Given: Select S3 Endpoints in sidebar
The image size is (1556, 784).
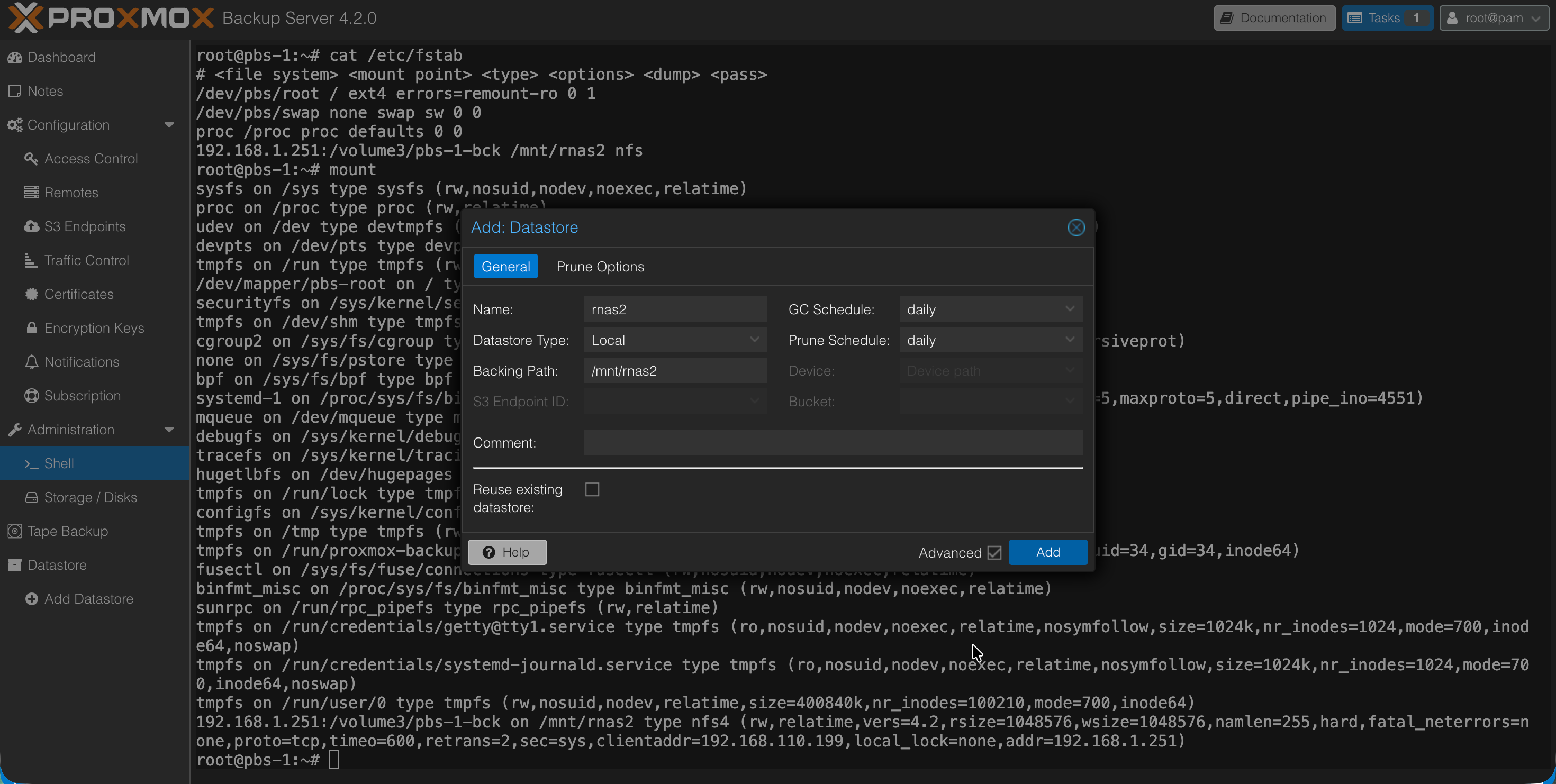Looking at the screenshot, I should (x=95, y=226).
